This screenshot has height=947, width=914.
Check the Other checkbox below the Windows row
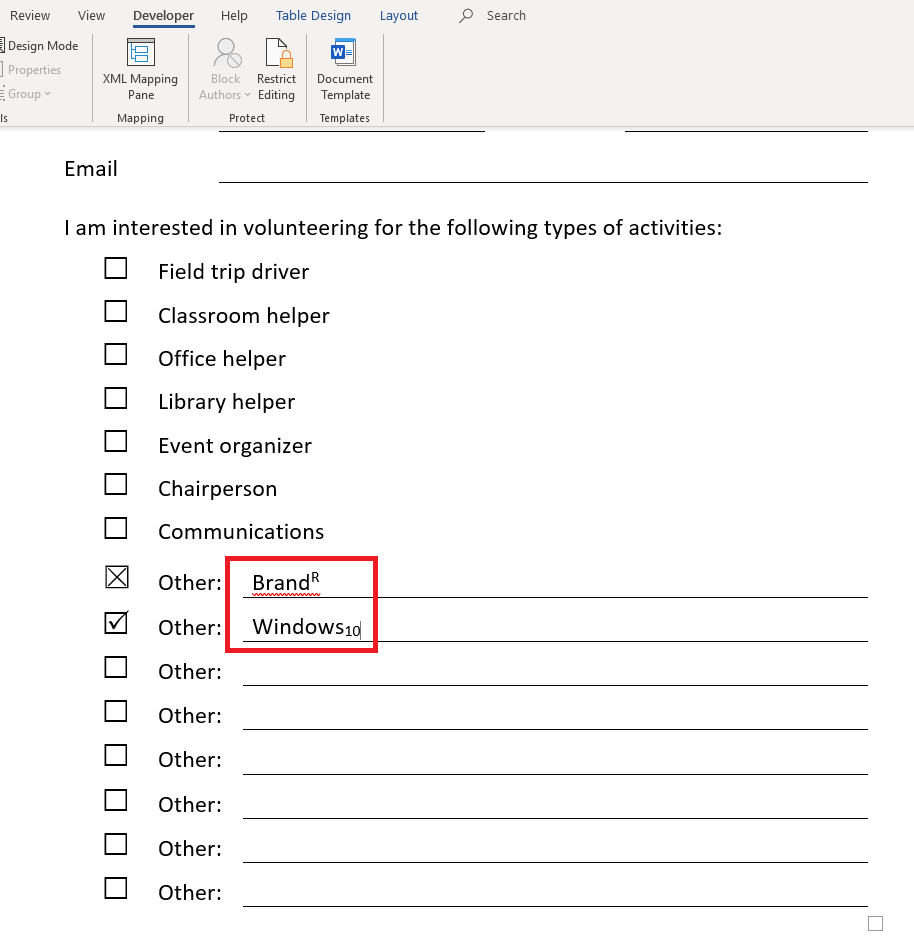[x=115, y=667]
